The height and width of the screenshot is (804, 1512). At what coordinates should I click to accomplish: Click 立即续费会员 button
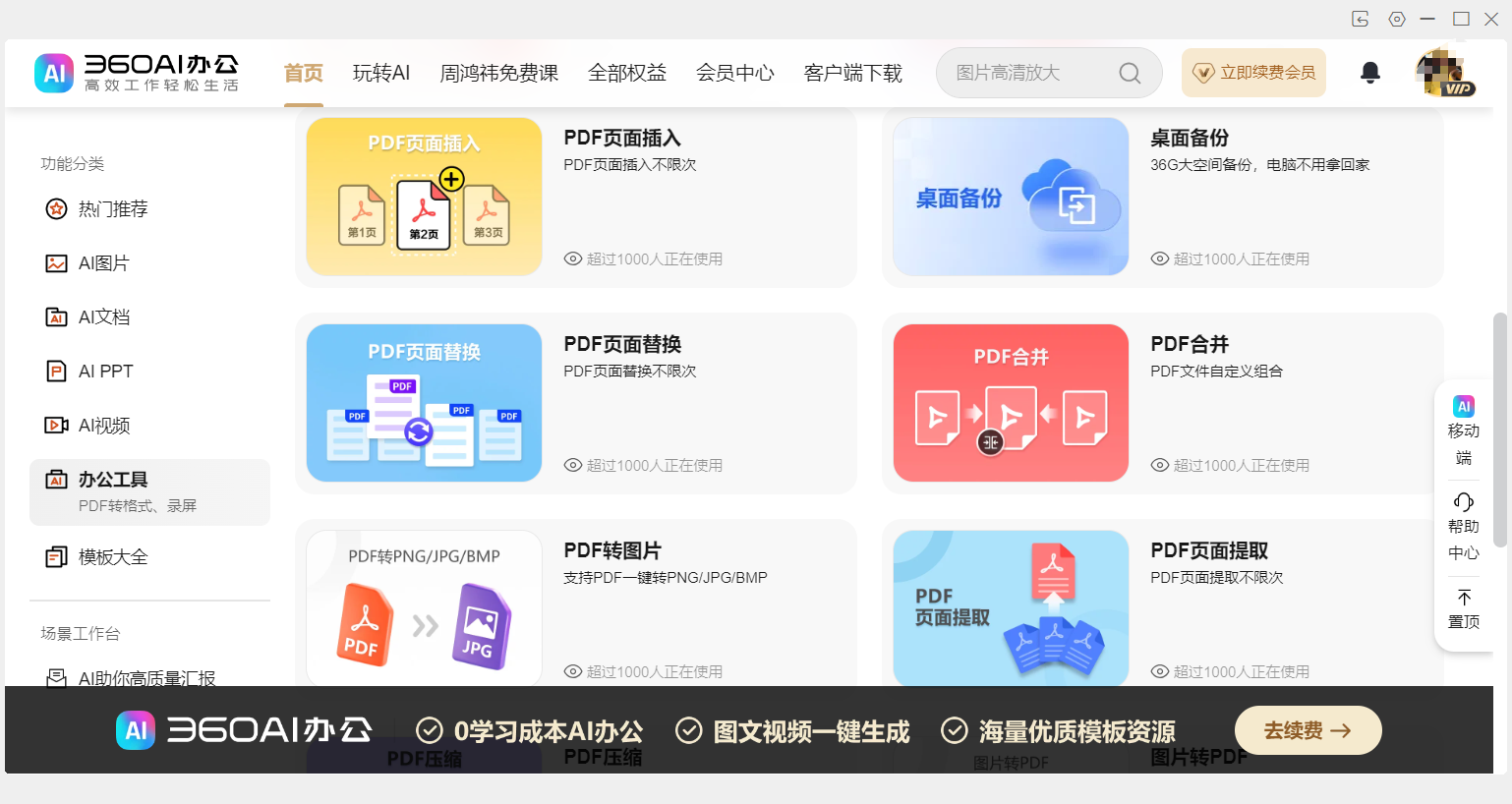click(1253, 73)
